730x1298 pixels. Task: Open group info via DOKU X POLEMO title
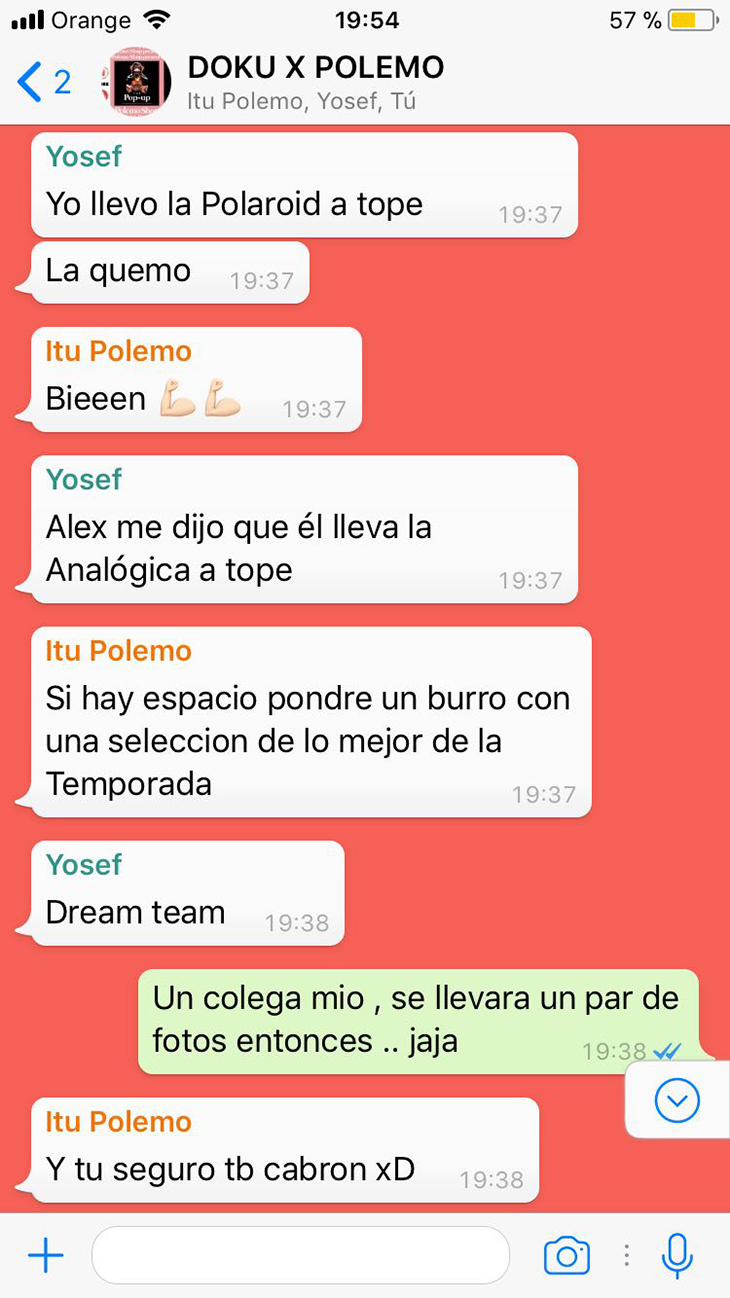click(x=315, y=67)
